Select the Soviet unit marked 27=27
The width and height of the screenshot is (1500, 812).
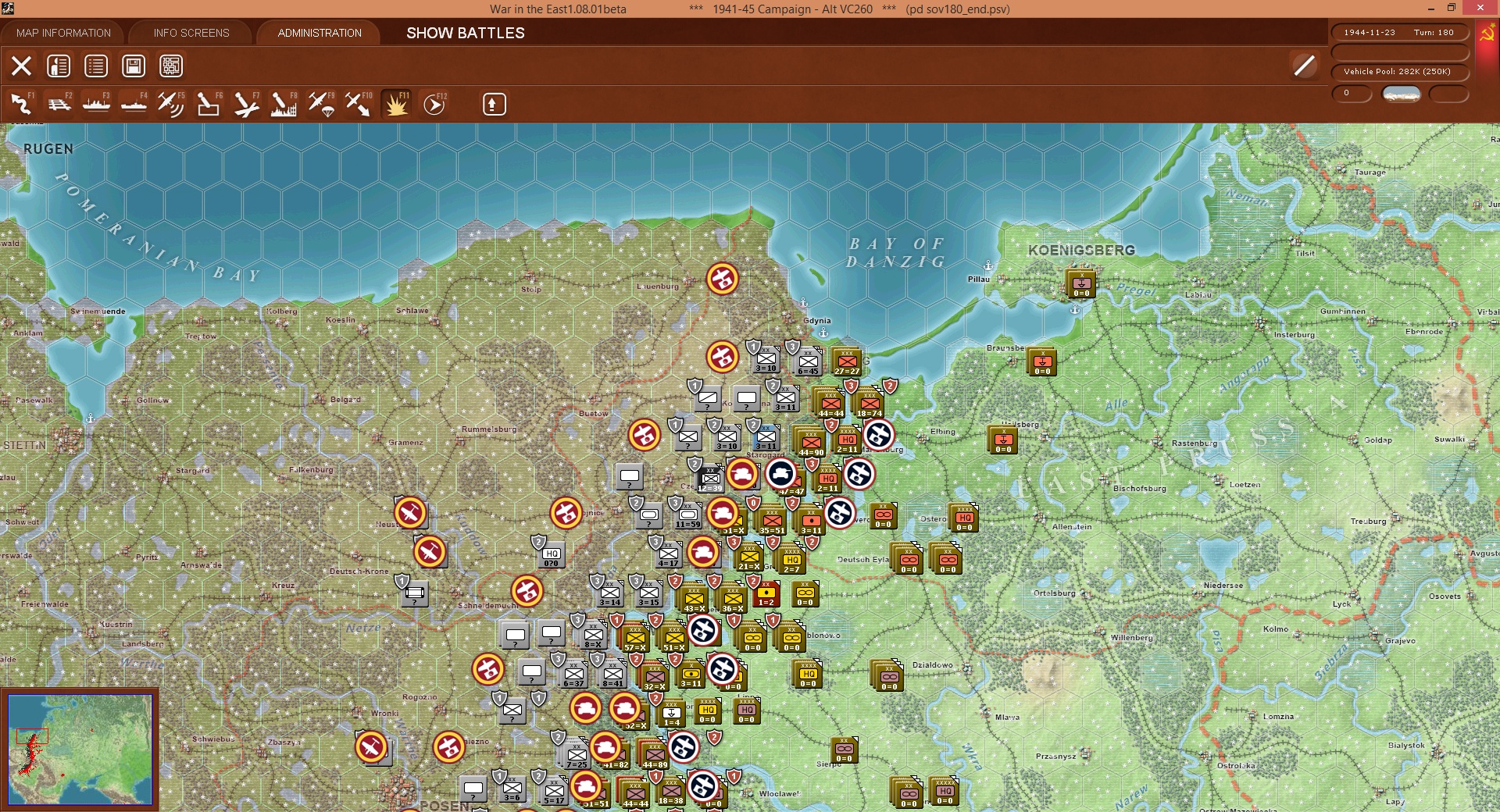(847, 361)
